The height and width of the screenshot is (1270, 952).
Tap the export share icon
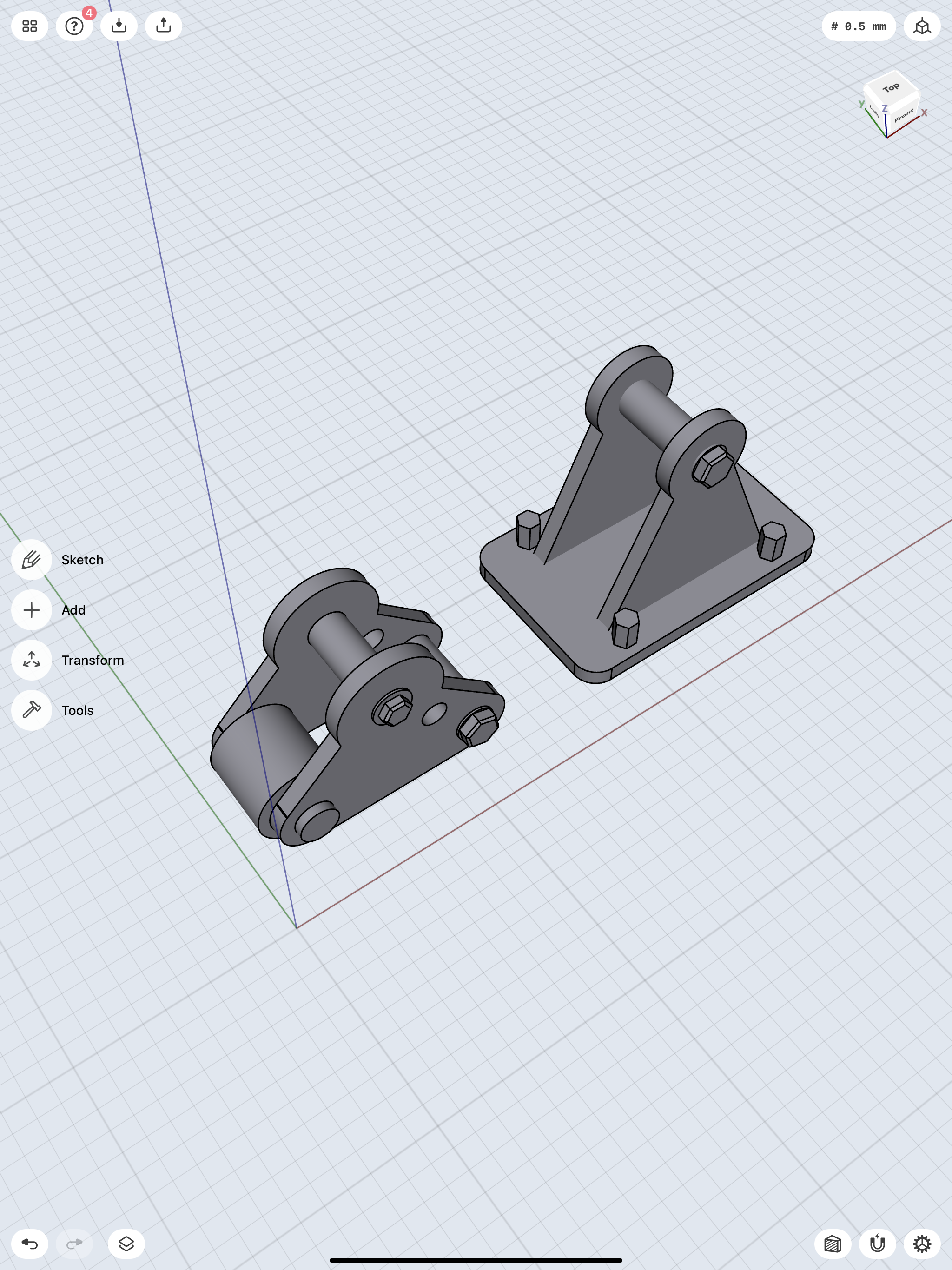point(164,26)
